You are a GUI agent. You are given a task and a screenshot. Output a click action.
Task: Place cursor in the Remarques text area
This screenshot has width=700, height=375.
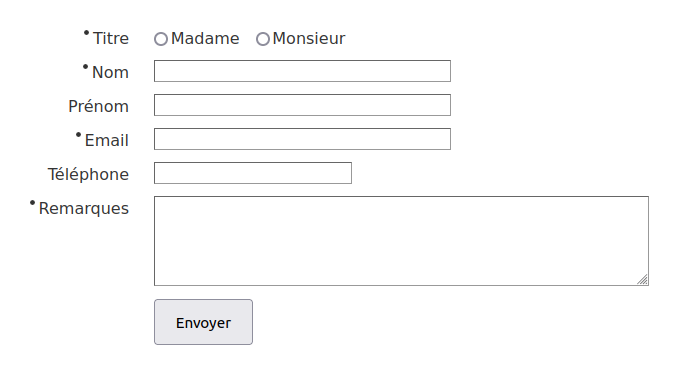point(401,241)
